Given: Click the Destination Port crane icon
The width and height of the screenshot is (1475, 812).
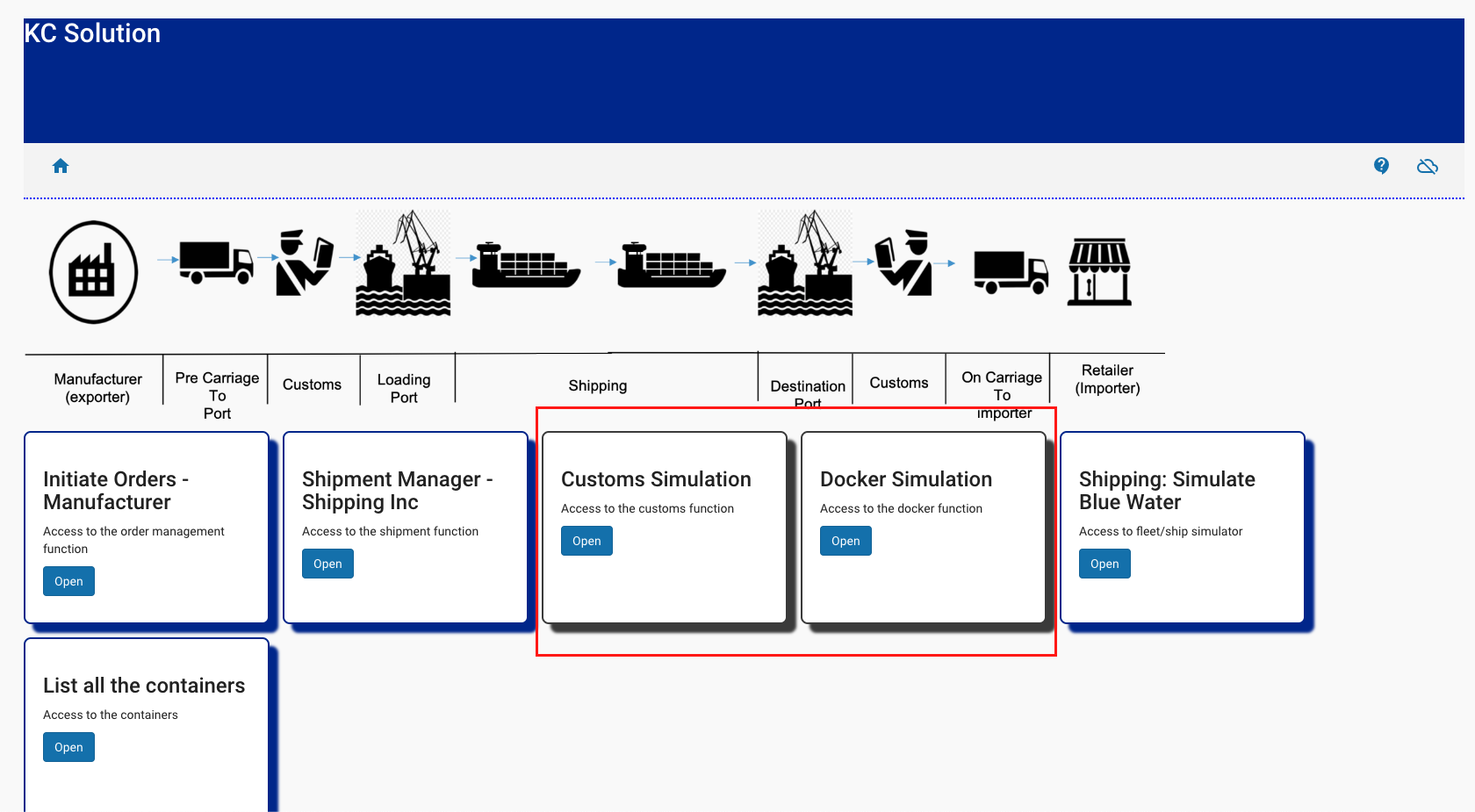Looking at the screenshot, I should (x=804, y=263).
